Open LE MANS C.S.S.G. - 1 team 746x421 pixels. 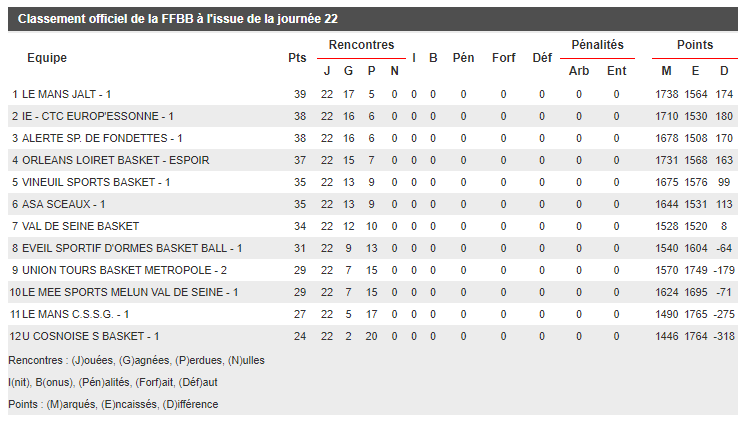point(76,314)
